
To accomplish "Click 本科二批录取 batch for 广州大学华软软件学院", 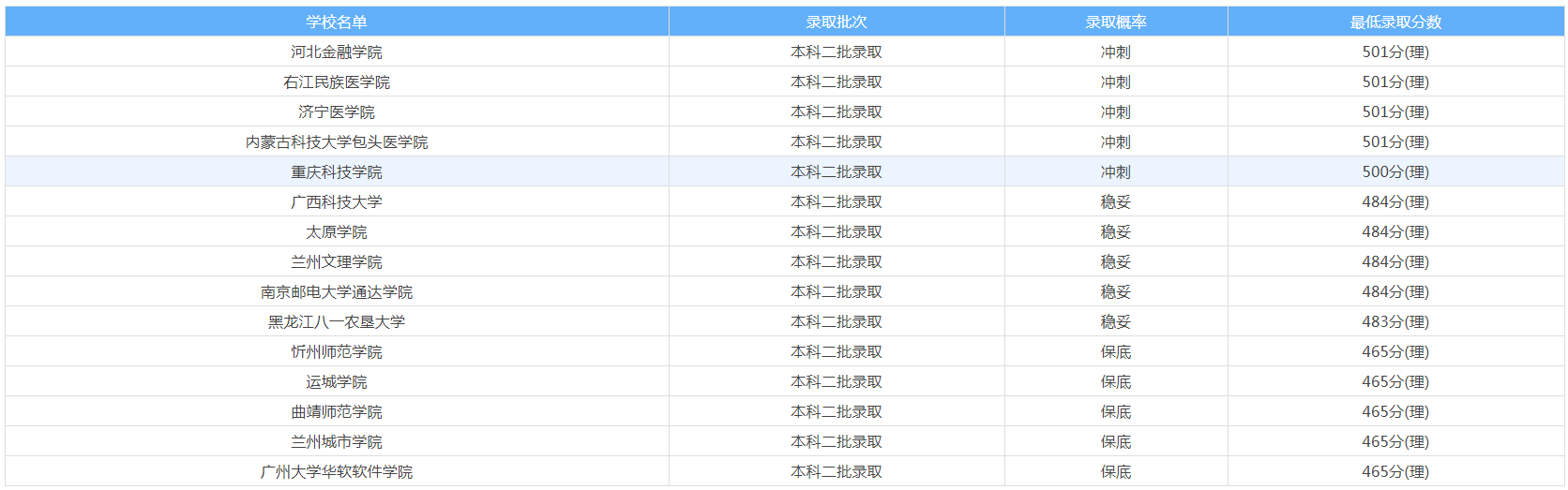I will 837,471.
